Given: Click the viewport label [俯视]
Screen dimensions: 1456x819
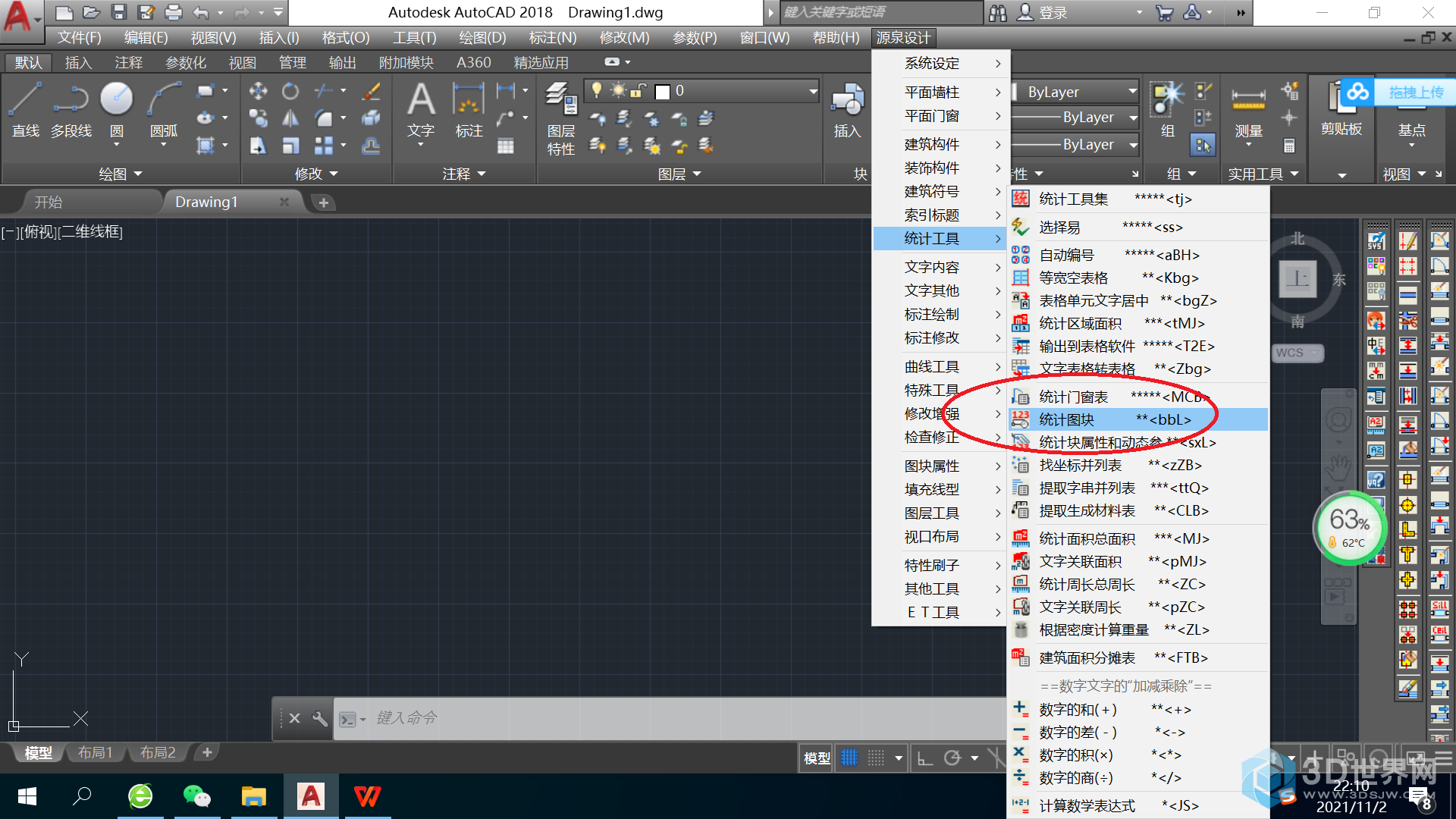Looking at the screenshot, I should 39,232.
